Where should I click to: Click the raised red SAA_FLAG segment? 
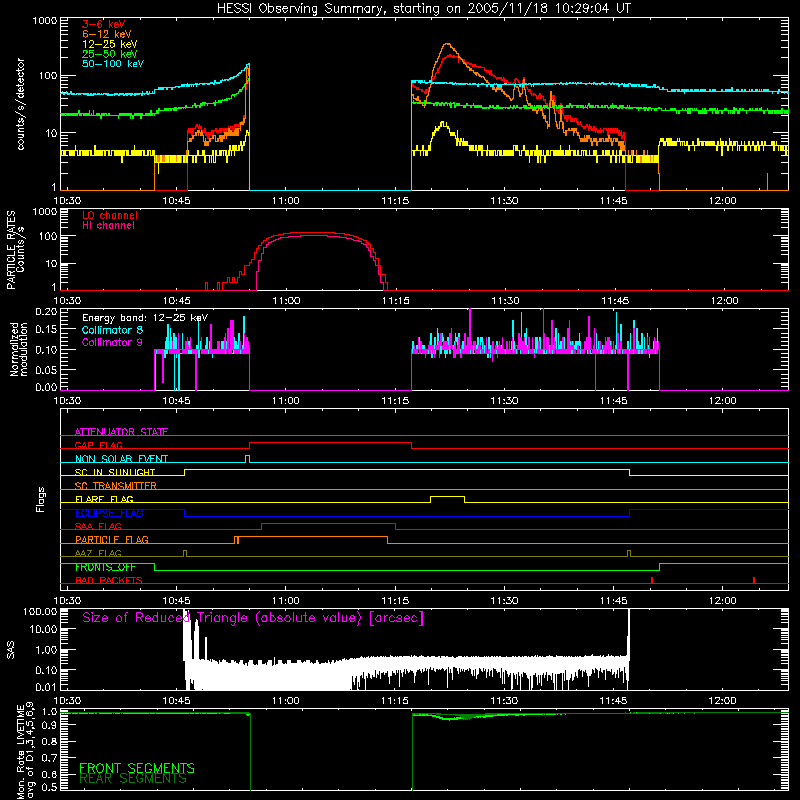(329, 523)
